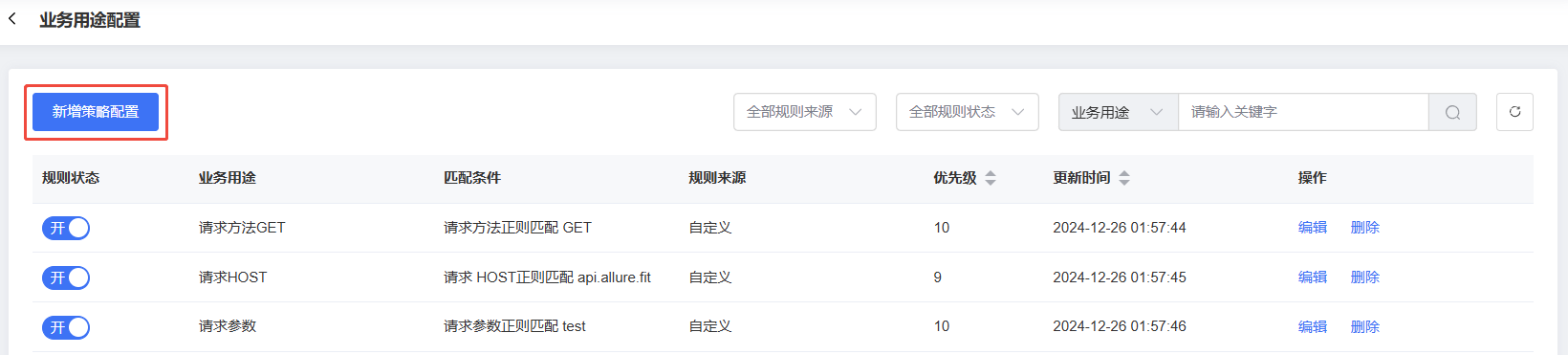Delete the 请求HOST rule
The height and width of the screenshot is (355, 1568).
1365,277
